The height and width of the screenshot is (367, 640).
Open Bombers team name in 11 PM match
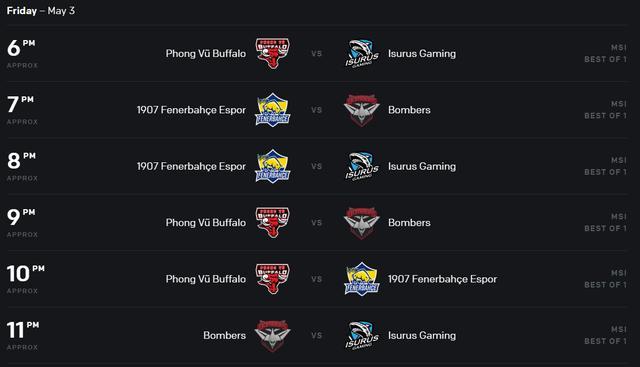224,336
